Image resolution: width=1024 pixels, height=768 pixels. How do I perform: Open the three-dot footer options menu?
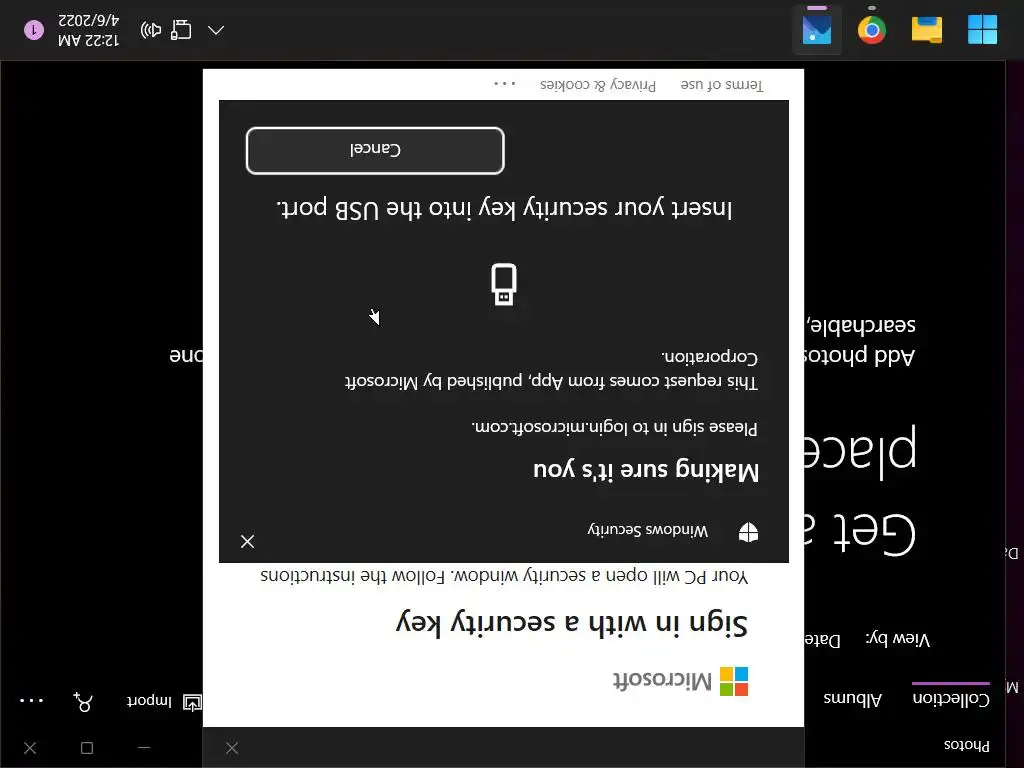coord(504,84)
